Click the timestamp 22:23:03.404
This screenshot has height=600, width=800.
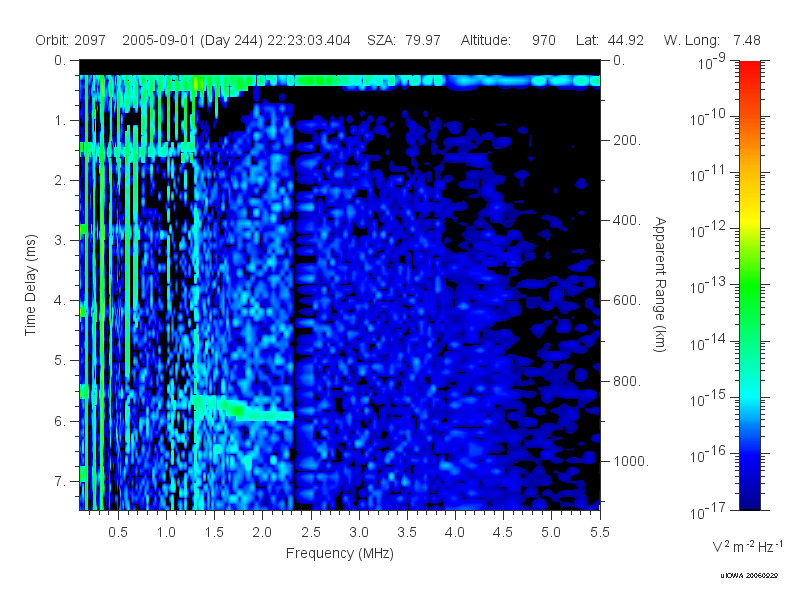click(309, 40)
